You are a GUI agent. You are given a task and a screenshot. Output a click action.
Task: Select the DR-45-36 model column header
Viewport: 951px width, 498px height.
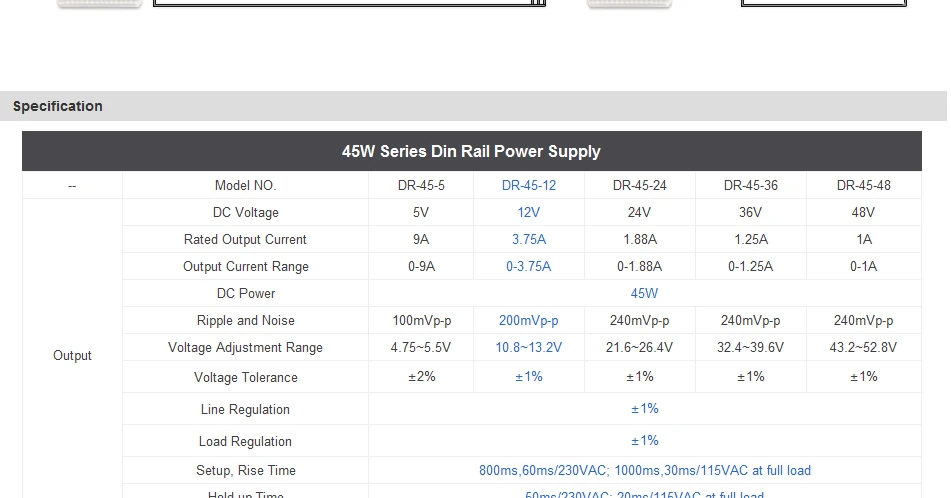point(750,186)
